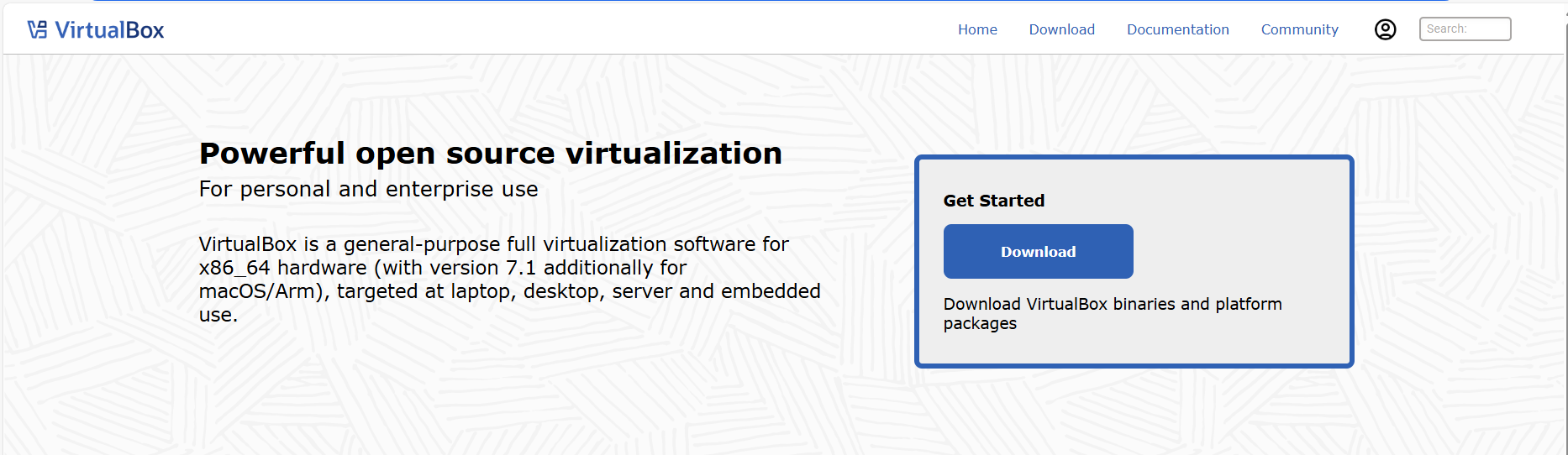Image resolution: width=1568 pixels, height=455 pixels.
Task: Click the VirtualBox logo icon
Action: tap(37, 30)
